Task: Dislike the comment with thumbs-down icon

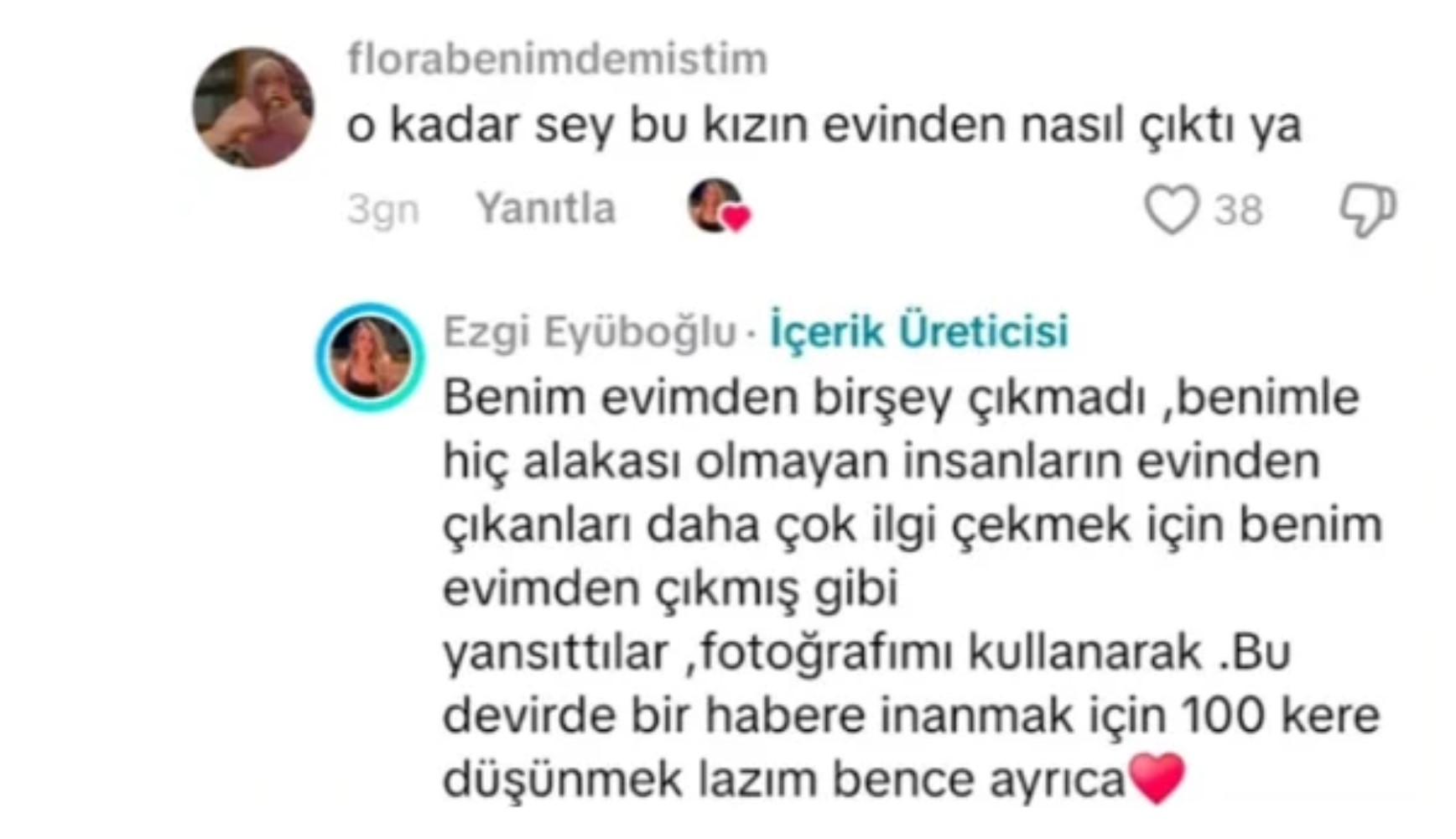Action: (1367, 210)
